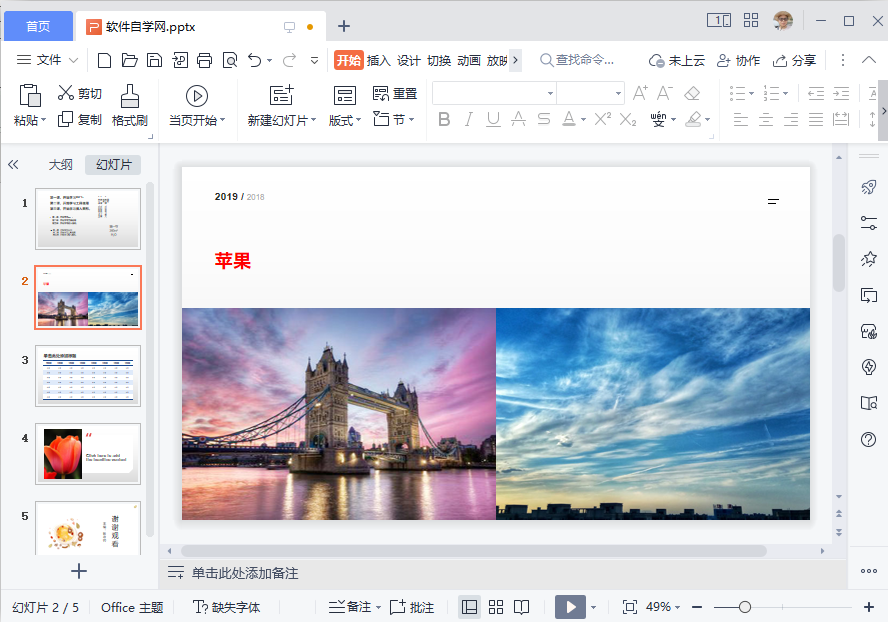The width and height of the screenshot is (888, 622).
Task: Click the Save icon in quick toolbar
Action: click(x=155, y=60)
